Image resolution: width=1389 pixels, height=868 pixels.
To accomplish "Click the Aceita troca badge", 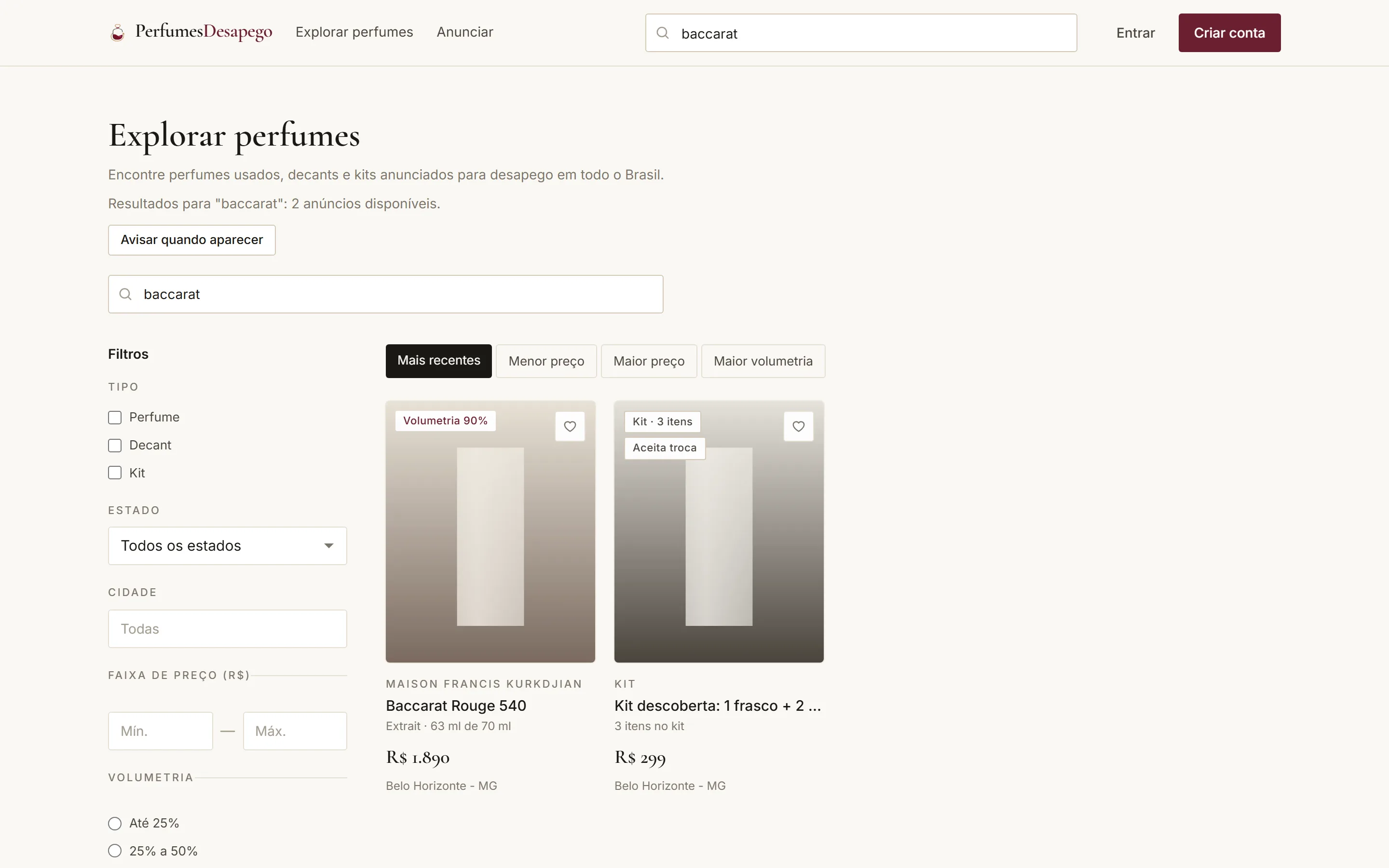I will [665, 448].
